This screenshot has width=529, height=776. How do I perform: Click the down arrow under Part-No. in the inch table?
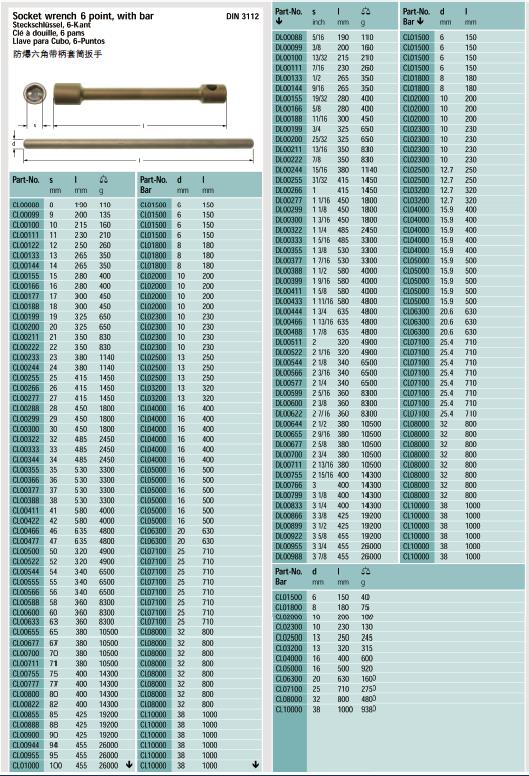[279, 21]
